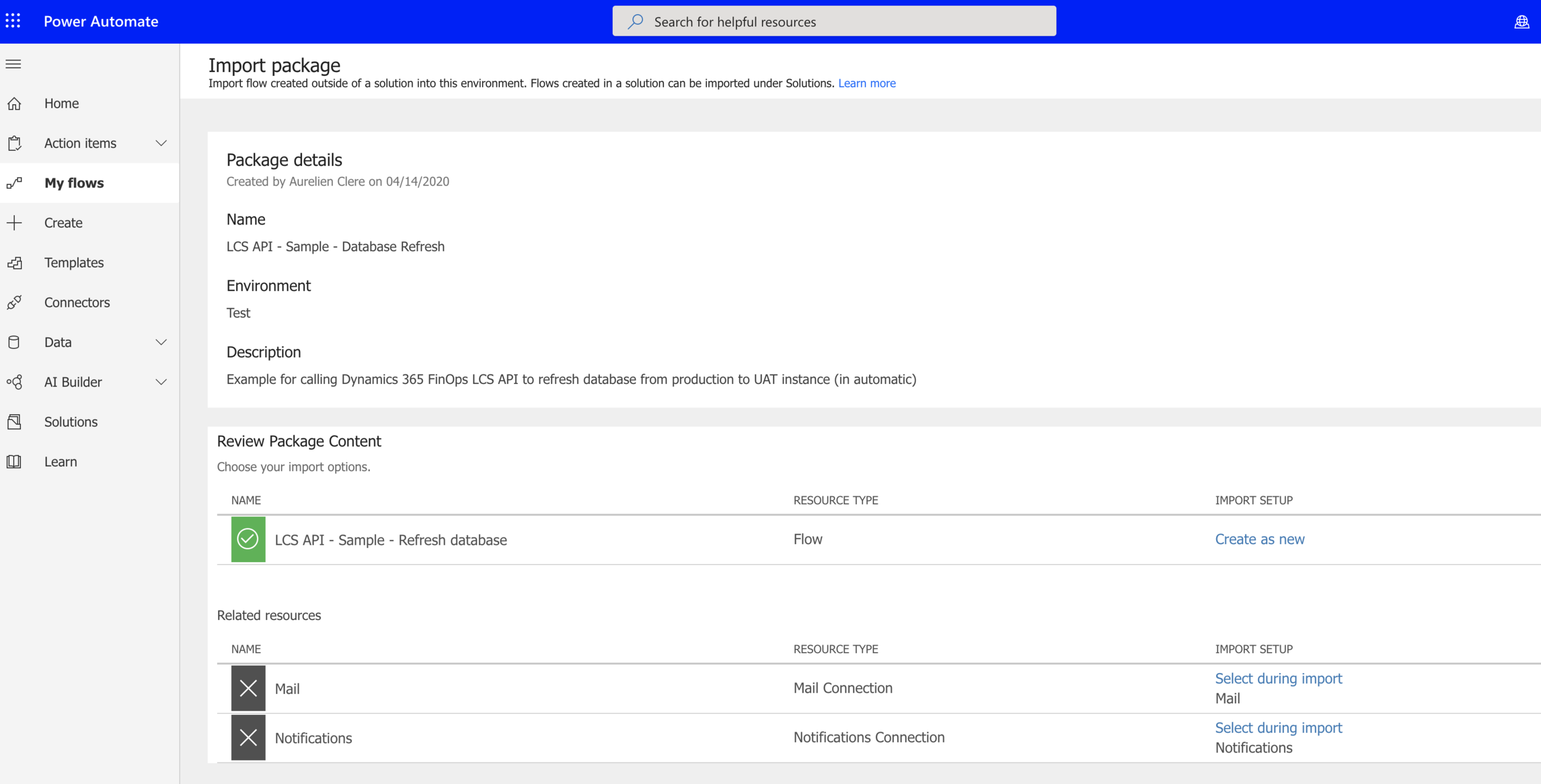
Task: Expand the Data chevron
Action: click(161, 342)
